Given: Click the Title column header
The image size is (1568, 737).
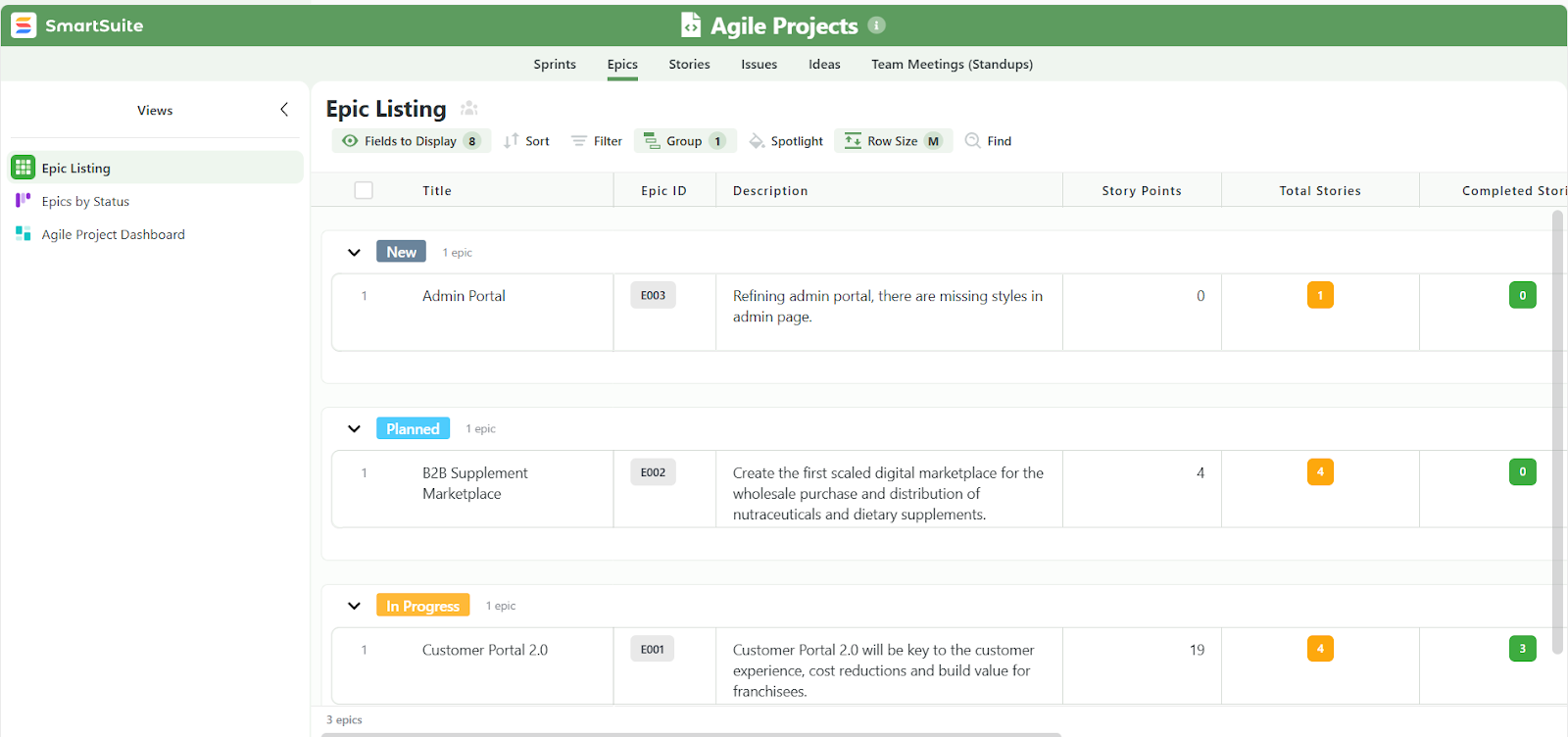Looking at the screenshot, I should (x=437, y=190).
